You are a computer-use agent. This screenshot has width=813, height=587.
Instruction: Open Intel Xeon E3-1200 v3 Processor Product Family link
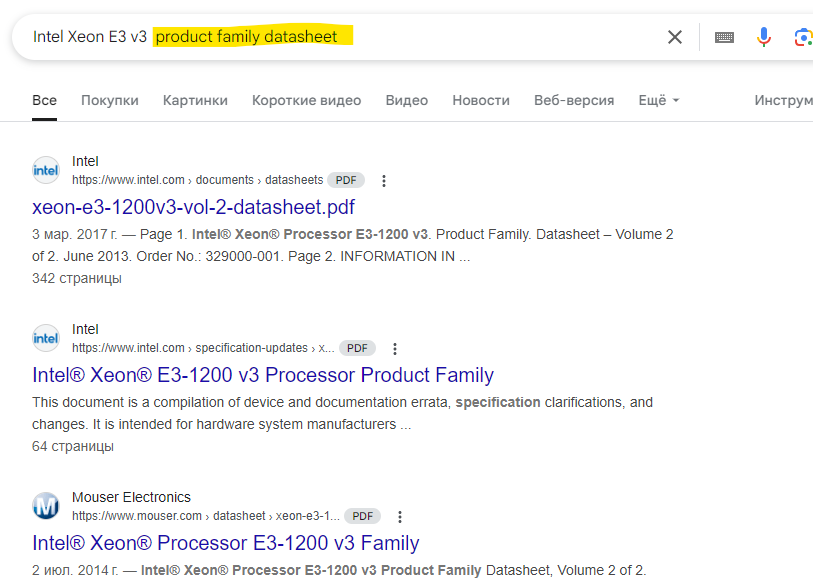(x=263, y=375)
